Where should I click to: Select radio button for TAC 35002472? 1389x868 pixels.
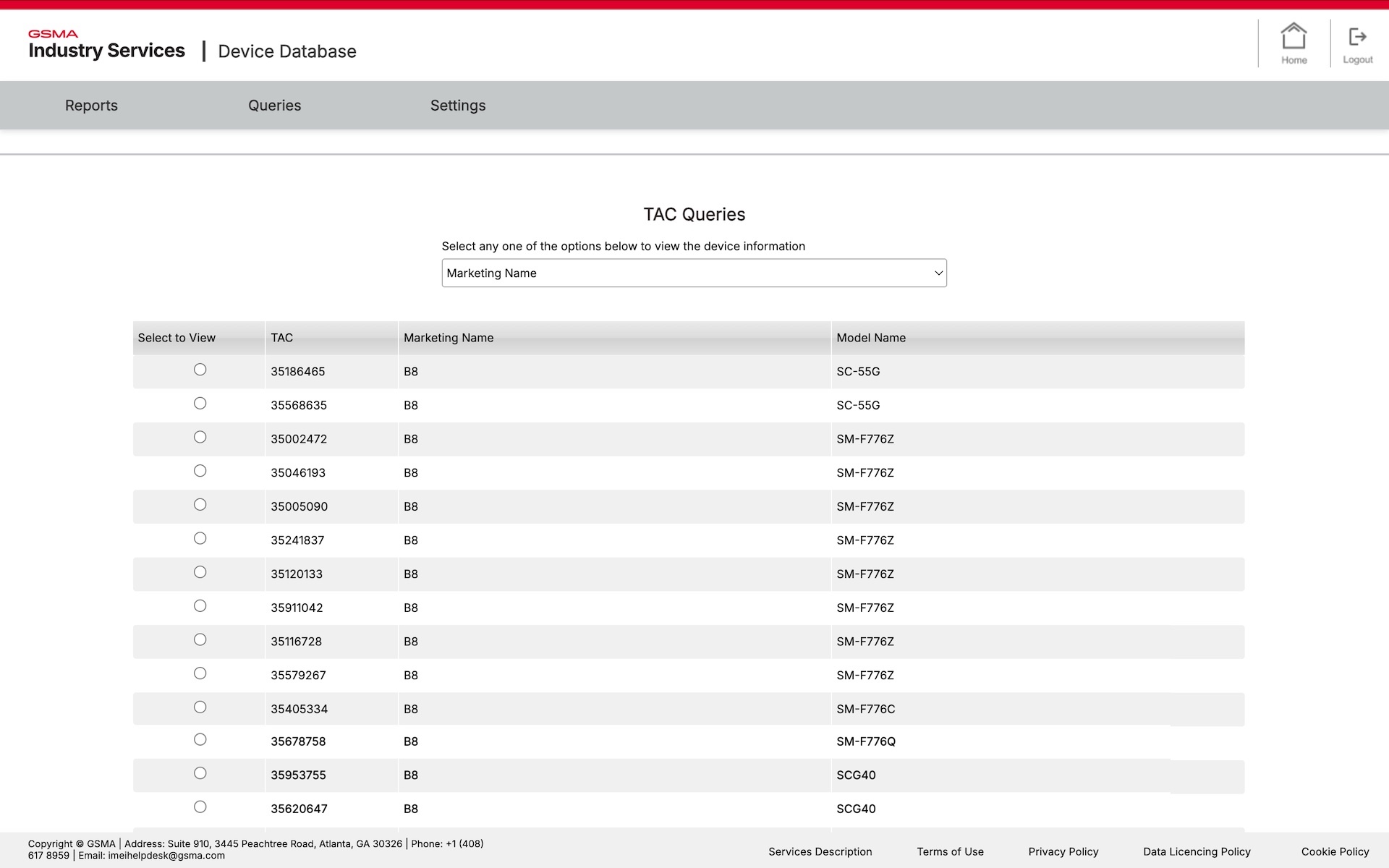[x=200, y=437]
